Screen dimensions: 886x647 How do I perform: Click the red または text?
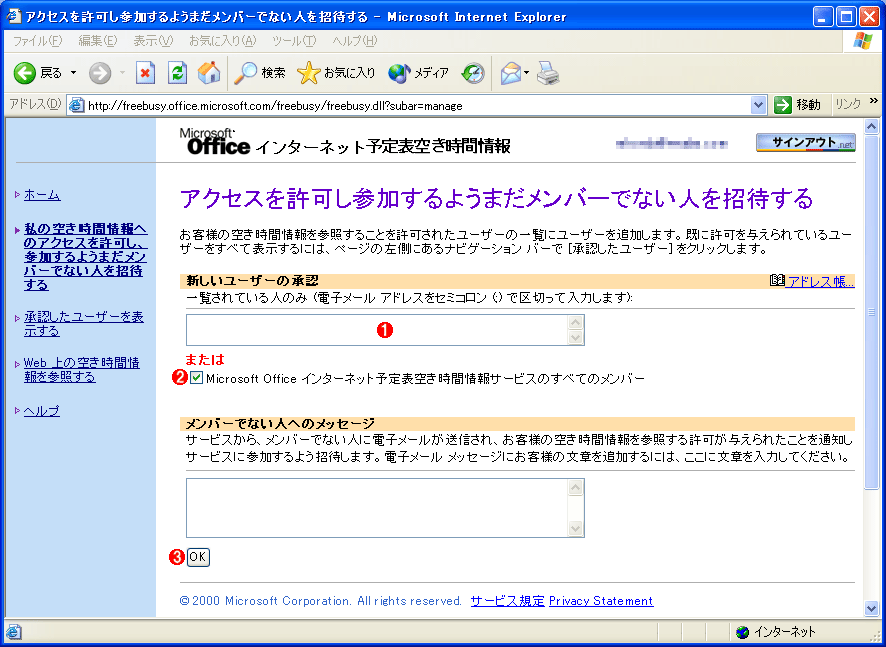click(205, 359)
